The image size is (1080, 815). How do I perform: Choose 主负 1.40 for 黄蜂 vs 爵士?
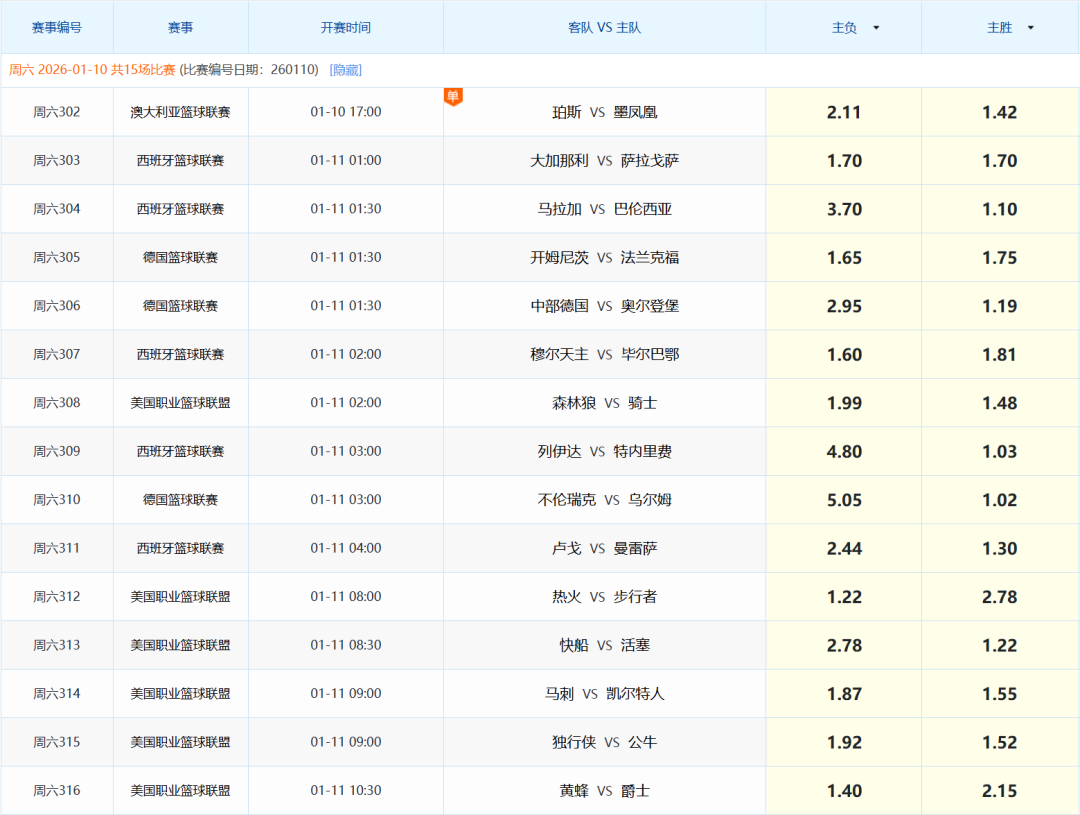click(x=844, y=791)
